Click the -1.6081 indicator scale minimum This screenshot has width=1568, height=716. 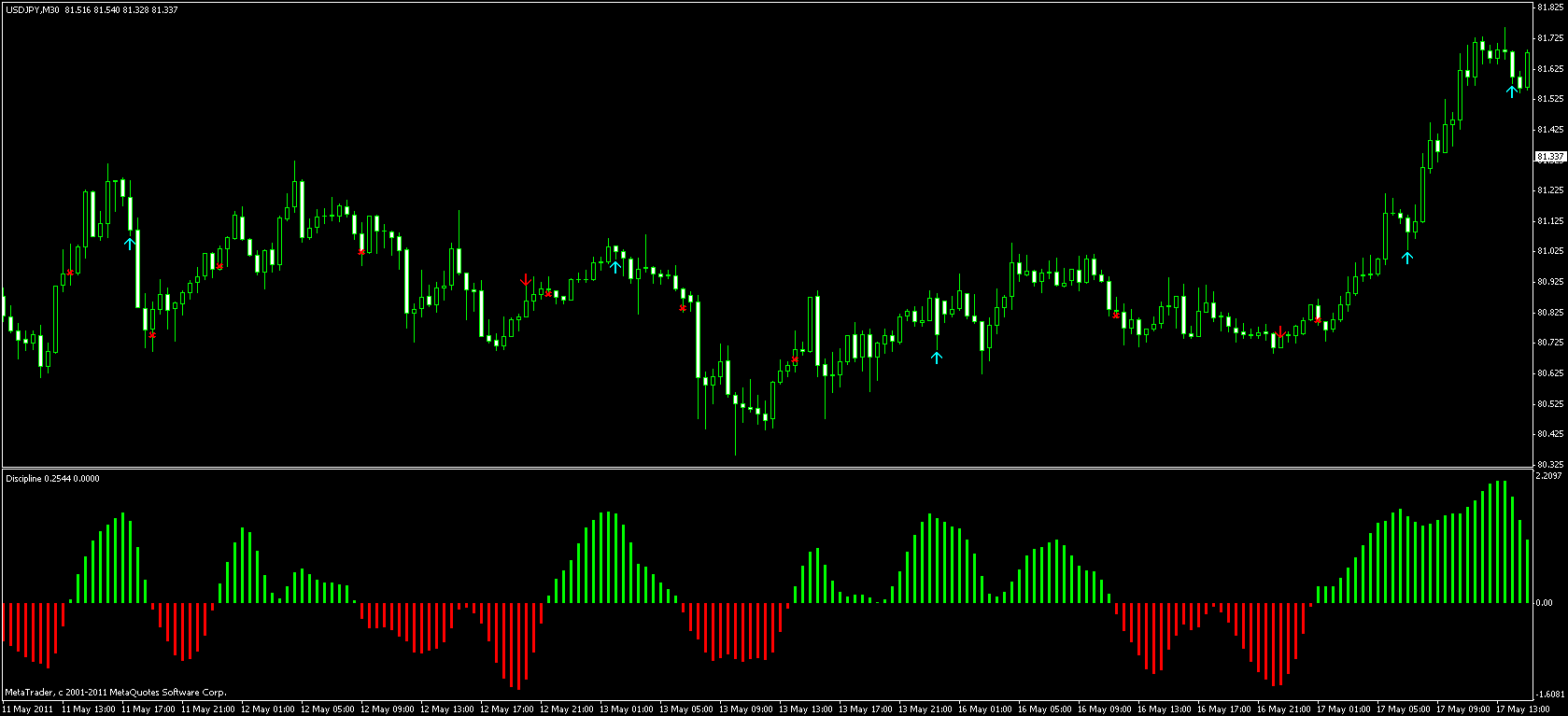(1549, 694)
